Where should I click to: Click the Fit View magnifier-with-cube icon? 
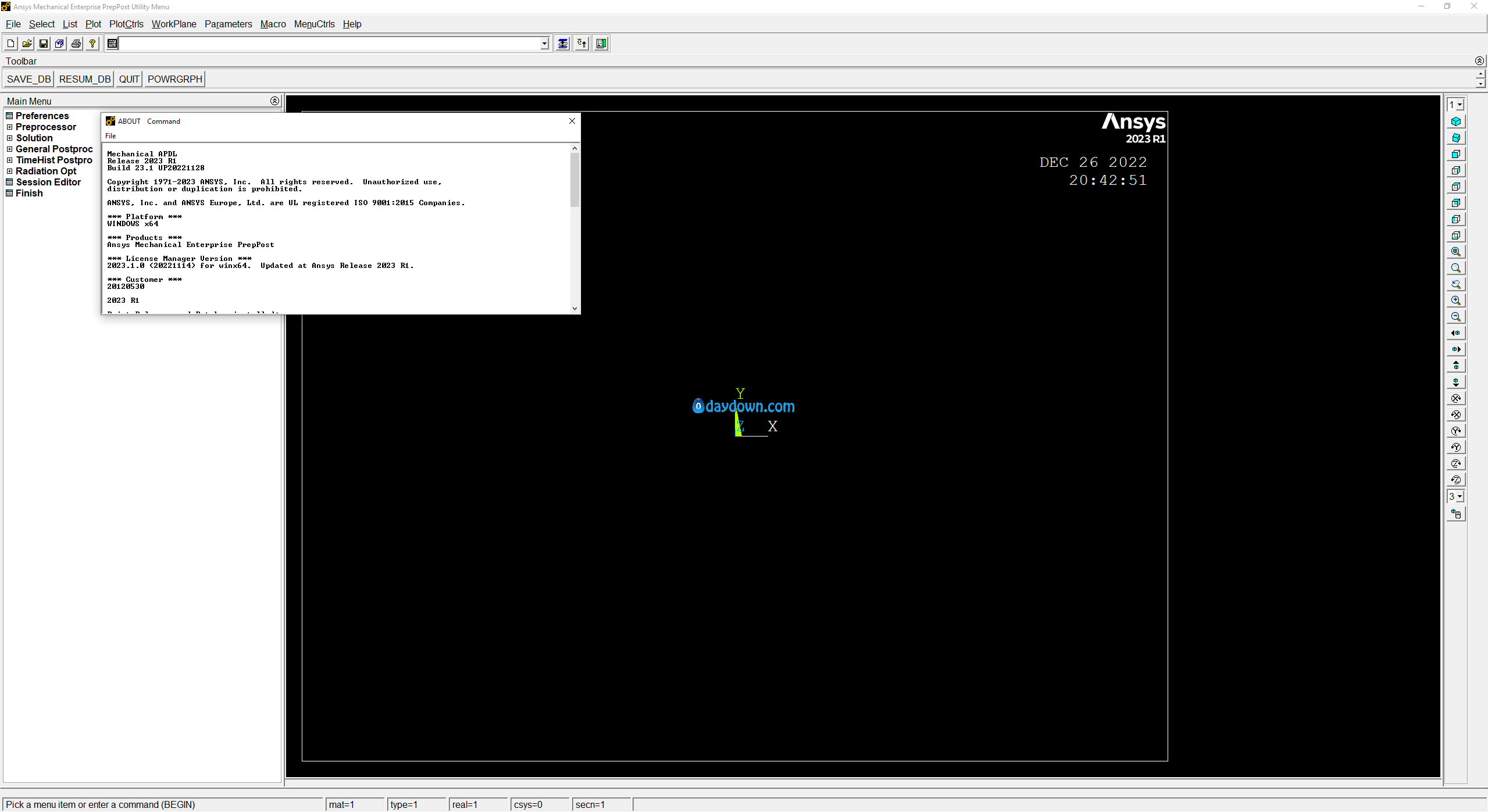1456,252
